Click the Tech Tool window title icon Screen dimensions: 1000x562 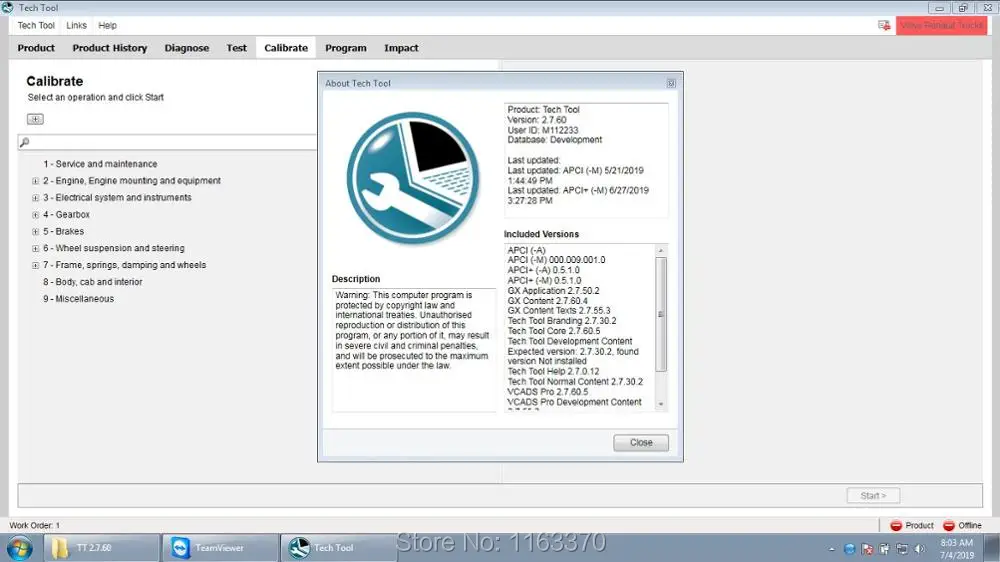click(x=8, y=8)
